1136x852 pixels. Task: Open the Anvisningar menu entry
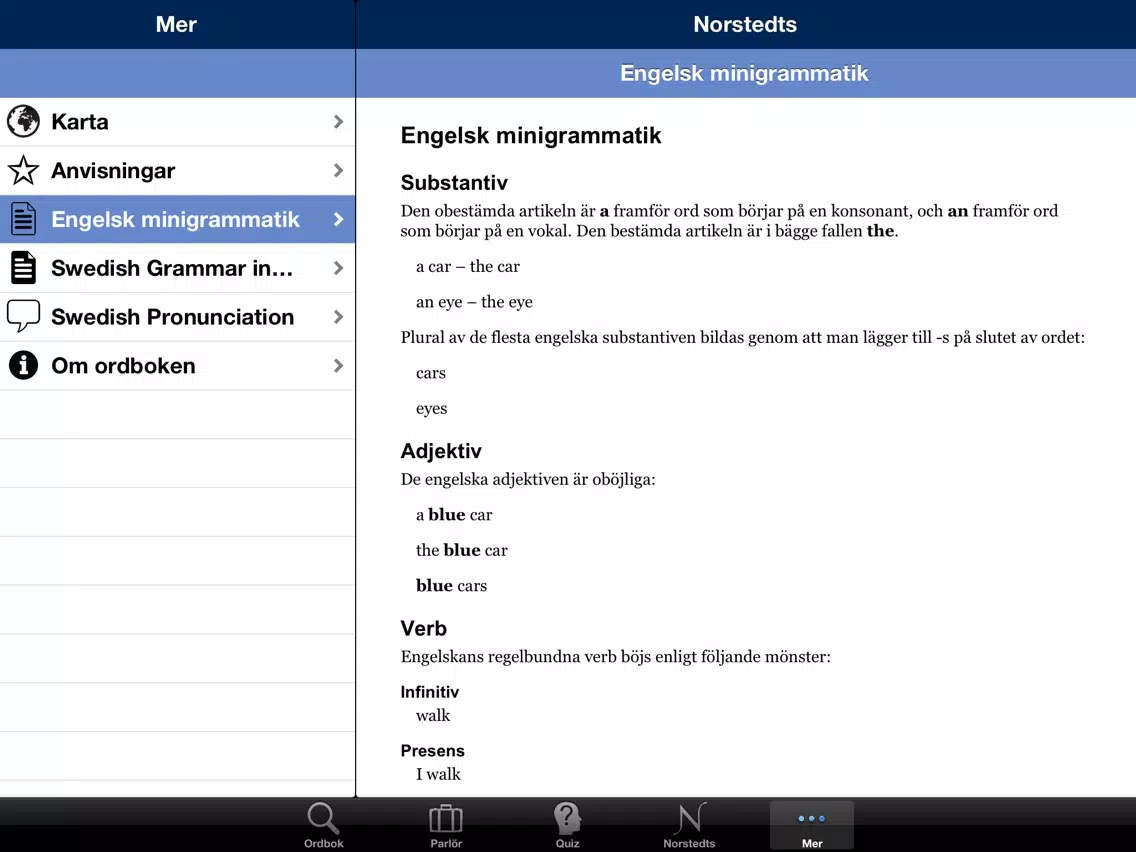pos(178,170)
